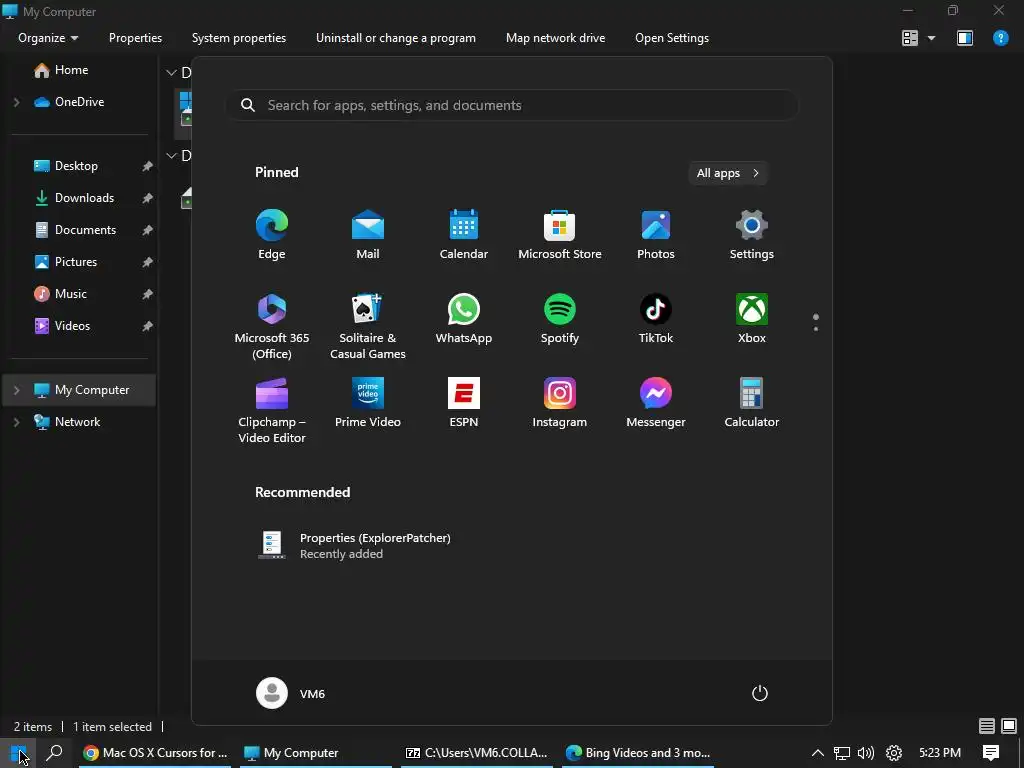Open the Instagram app
The width and height of the screenshot is (1024, 768).
click(560, 404)
